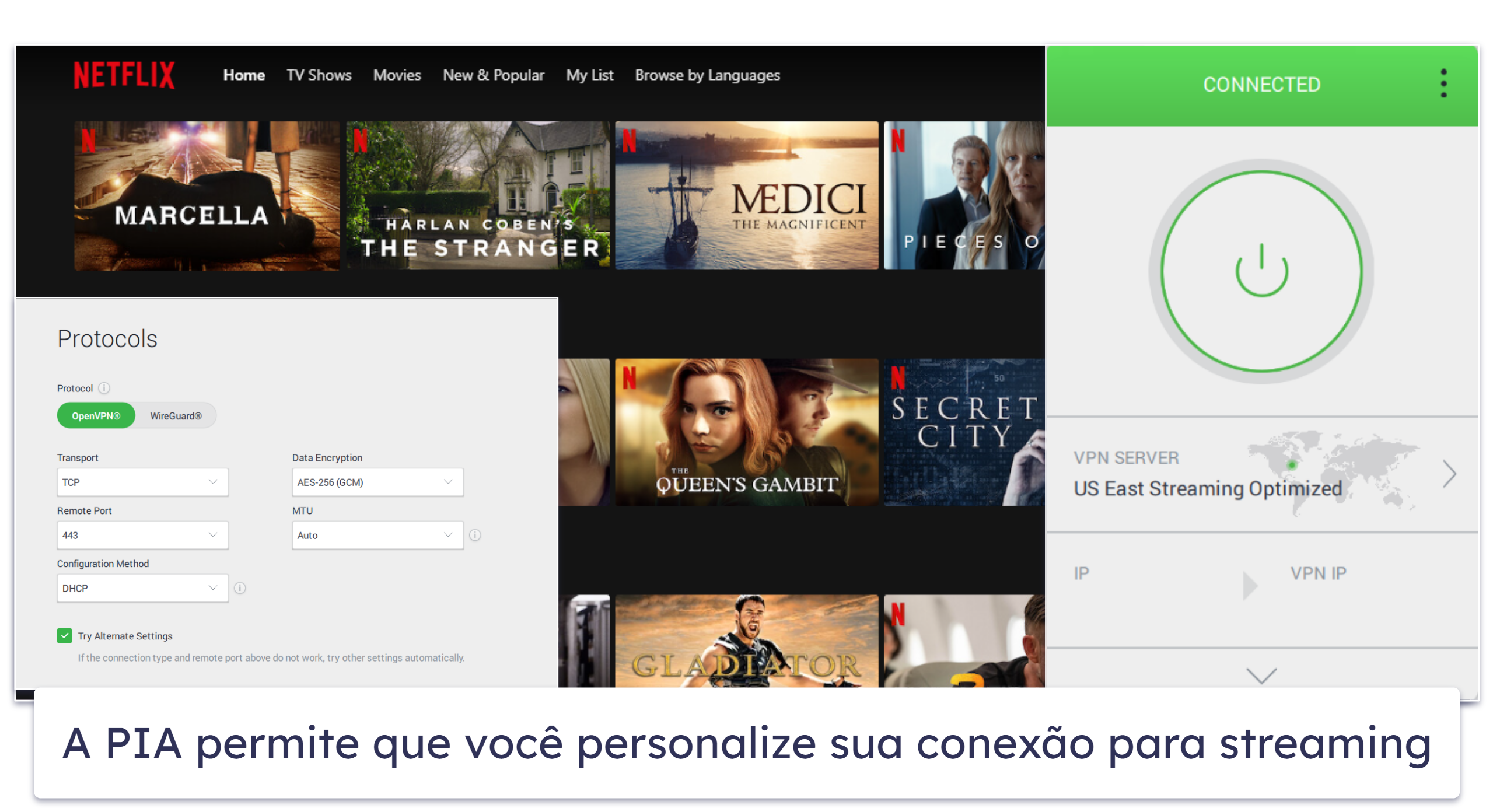Viewport: 1493px width, 812px height.
Task: Click the VPN power button icon
Action: (x=1262, y=269)
